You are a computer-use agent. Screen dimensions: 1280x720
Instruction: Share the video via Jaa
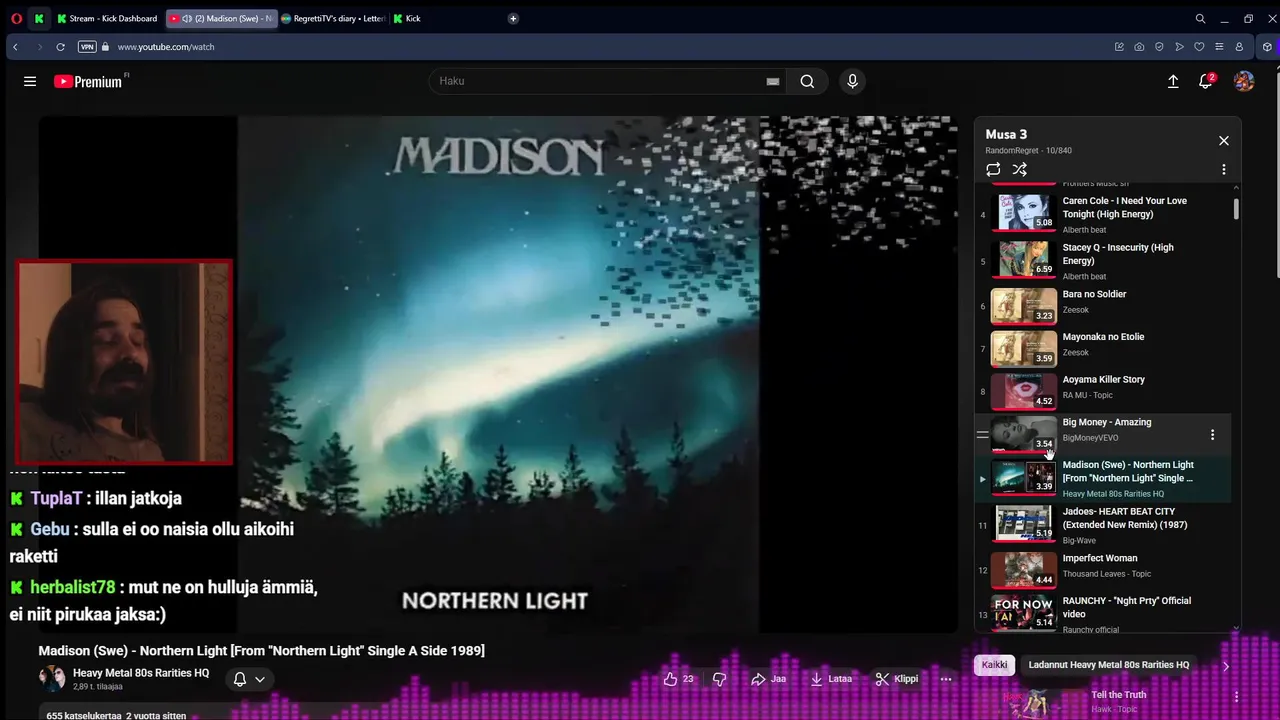768,679
